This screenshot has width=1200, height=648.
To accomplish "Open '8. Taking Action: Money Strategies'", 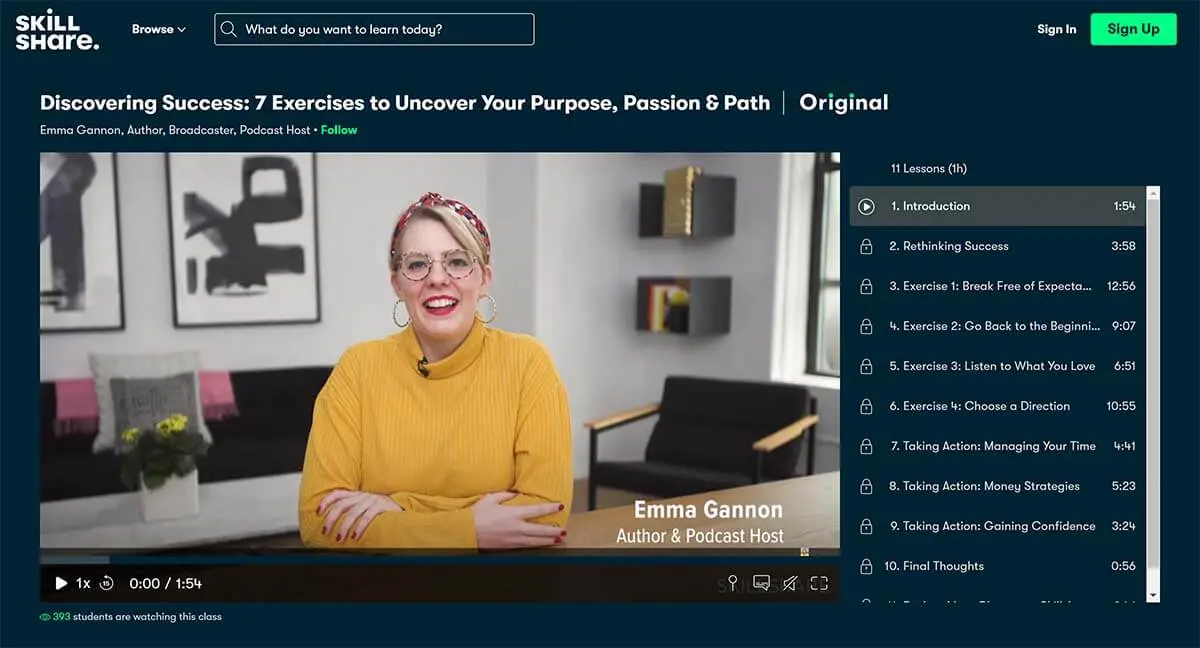I will click(x=998, y=486).
